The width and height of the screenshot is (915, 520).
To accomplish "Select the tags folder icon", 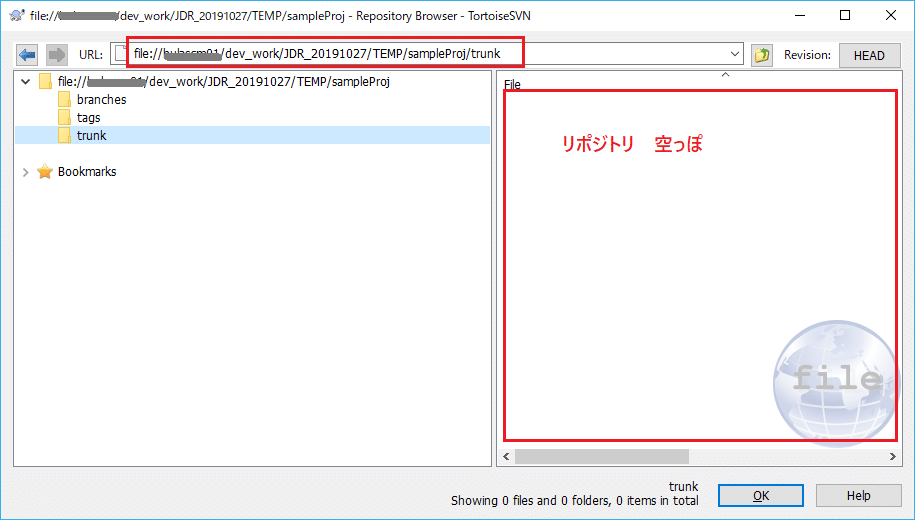I will pyautogui.click(x=64, y=118).
